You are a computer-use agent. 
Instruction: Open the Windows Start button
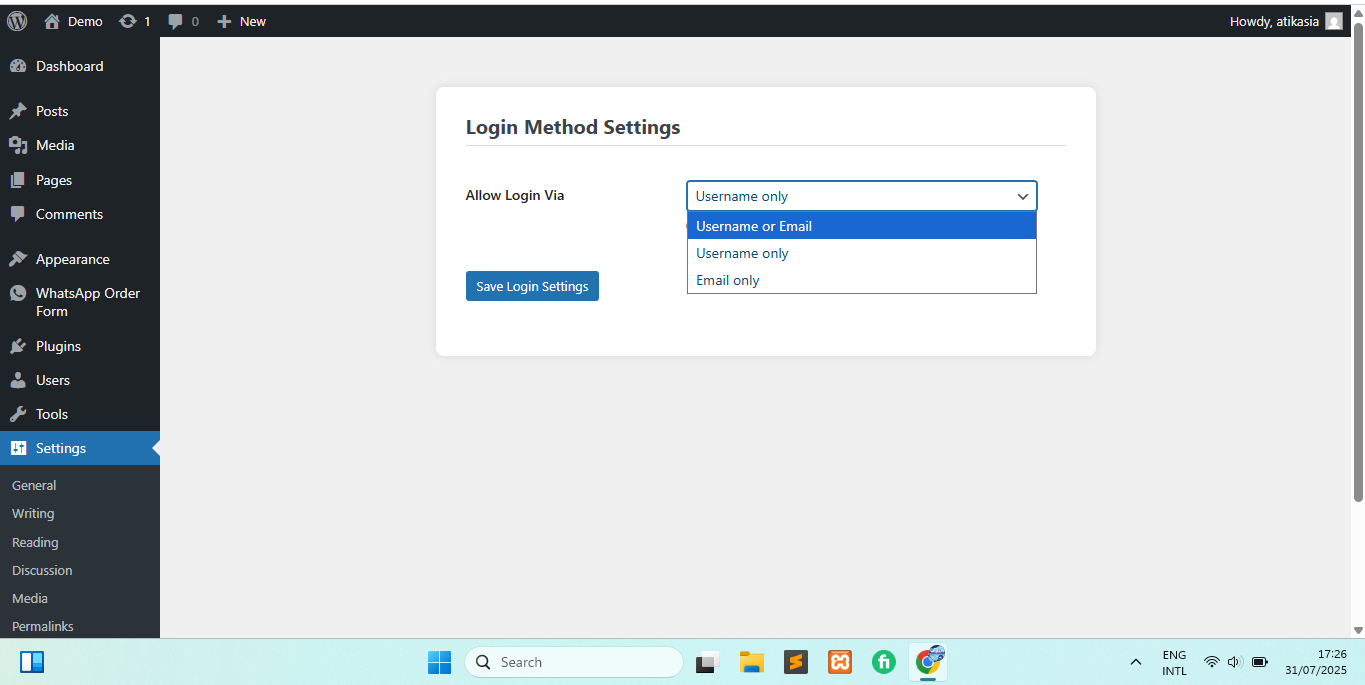click(439, 662)
